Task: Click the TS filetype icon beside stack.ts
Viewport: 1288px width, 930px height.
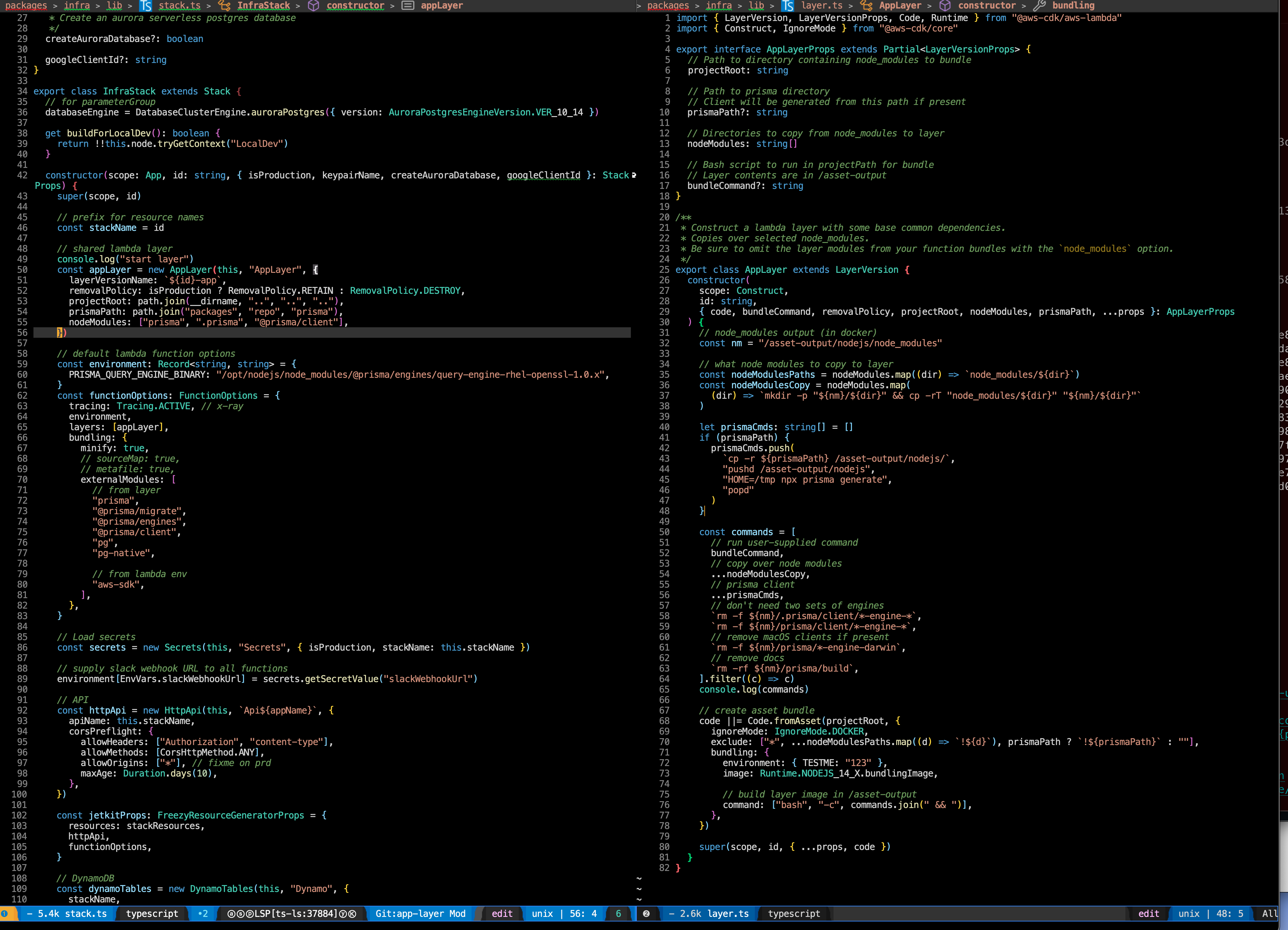Action: (145, 6)
